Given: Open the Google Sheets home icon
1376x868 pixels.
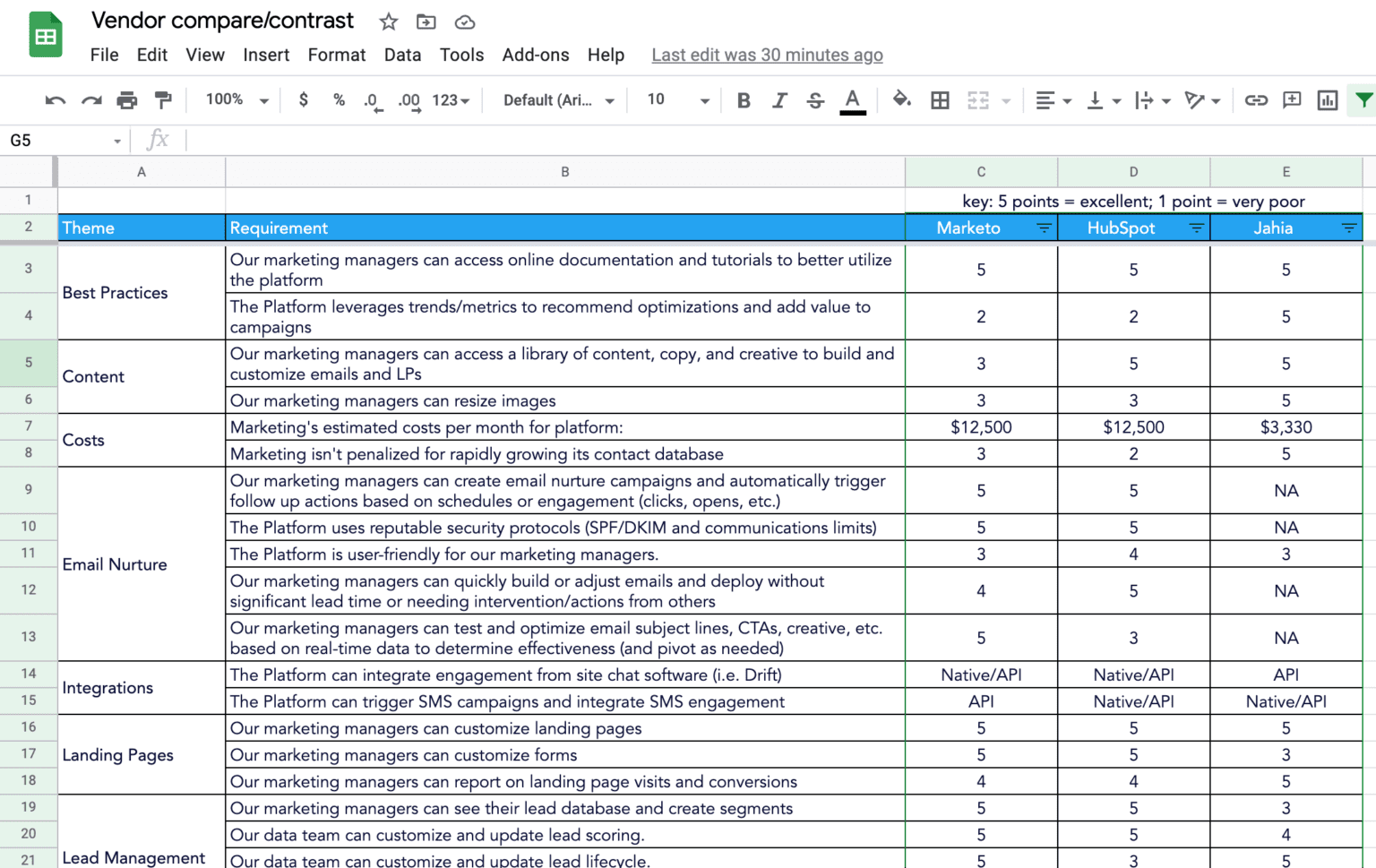Looking at the screenshot, I should [46, 35].
